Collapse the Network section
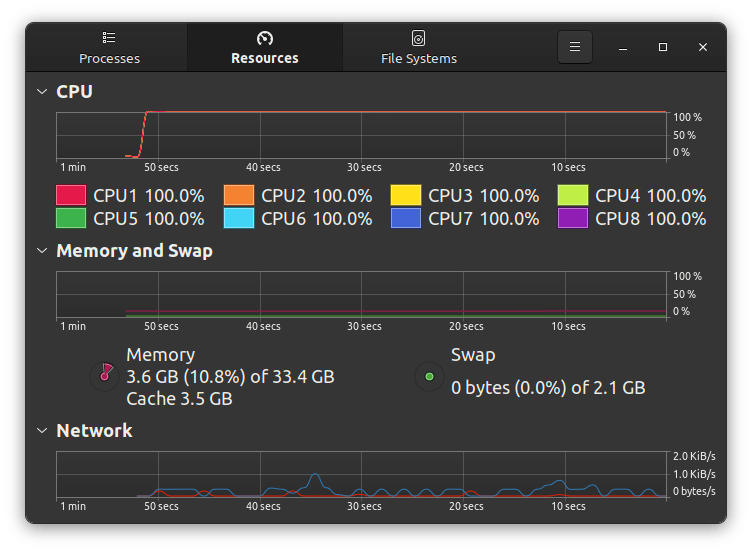Image resolution: width=752 pixels, height=552 pixels. coord(42,431)
